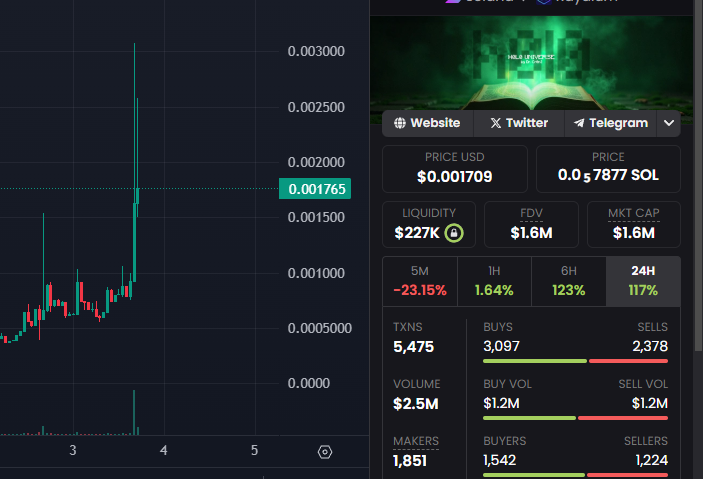Click the SELLERS count 1,224

coord(651,460)
